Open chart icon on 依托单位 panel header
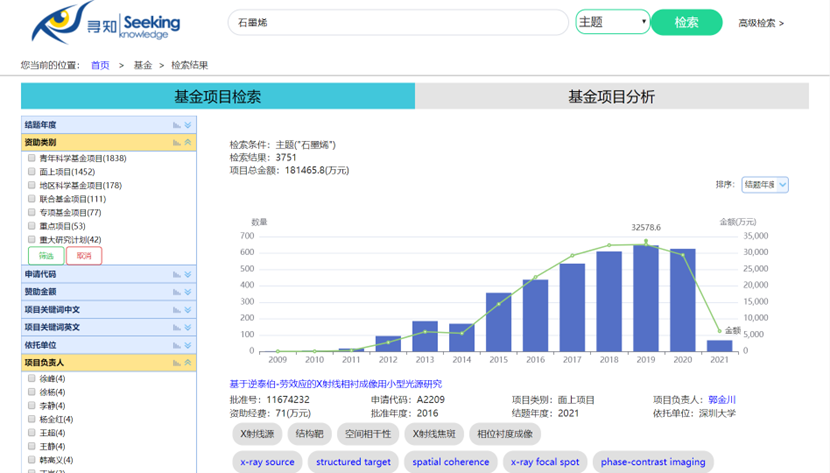The height and width of the screenshot is (473, 830). (x=177, y=345)
